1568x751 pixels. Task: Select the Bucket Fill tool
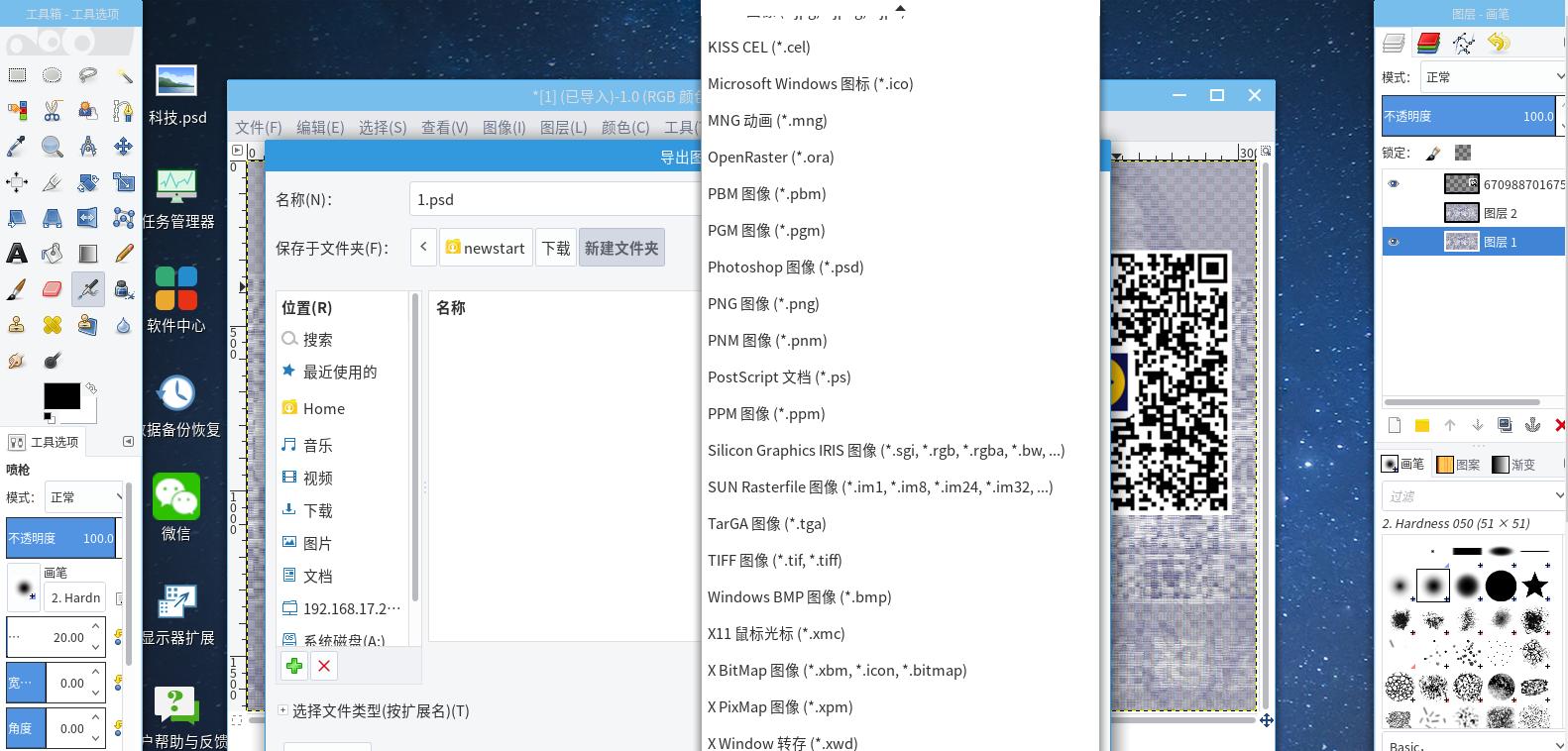pos(53,254)
